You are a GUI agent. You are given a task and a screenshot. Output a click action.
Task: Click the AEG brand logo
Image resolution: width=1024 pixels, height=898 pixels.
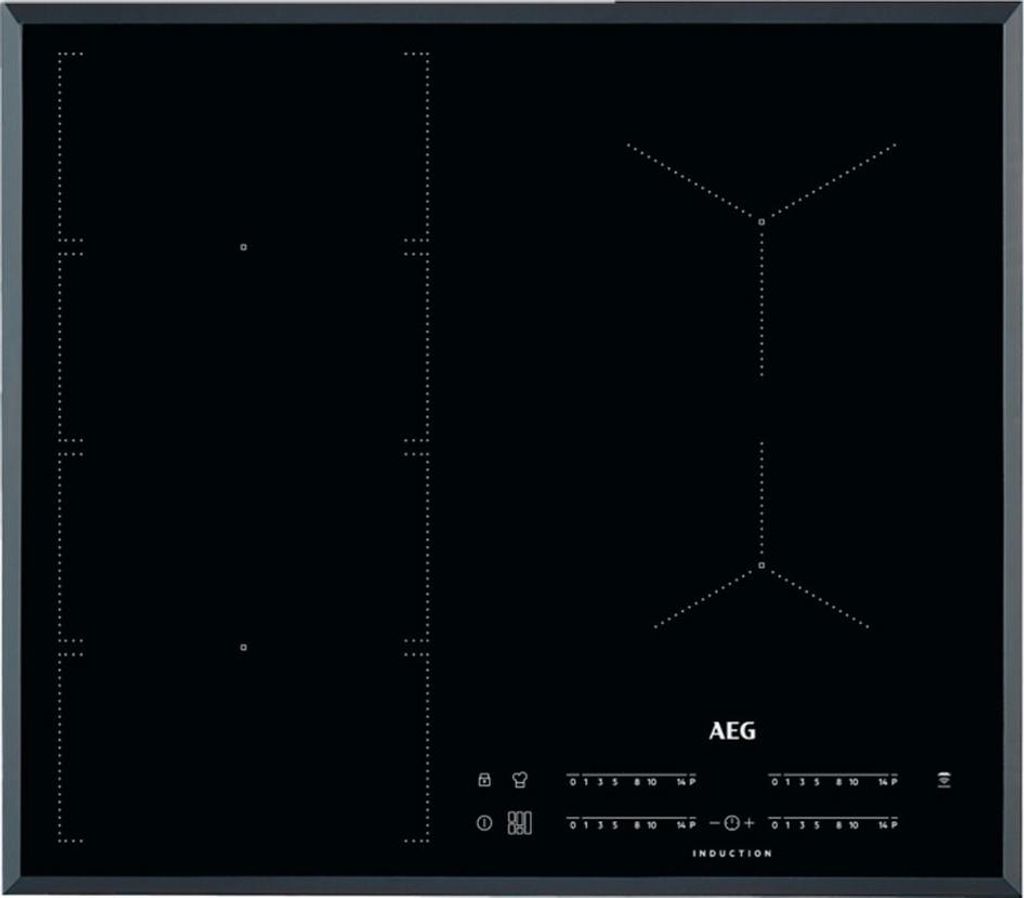pyautogui.click(x=733, y=731)
